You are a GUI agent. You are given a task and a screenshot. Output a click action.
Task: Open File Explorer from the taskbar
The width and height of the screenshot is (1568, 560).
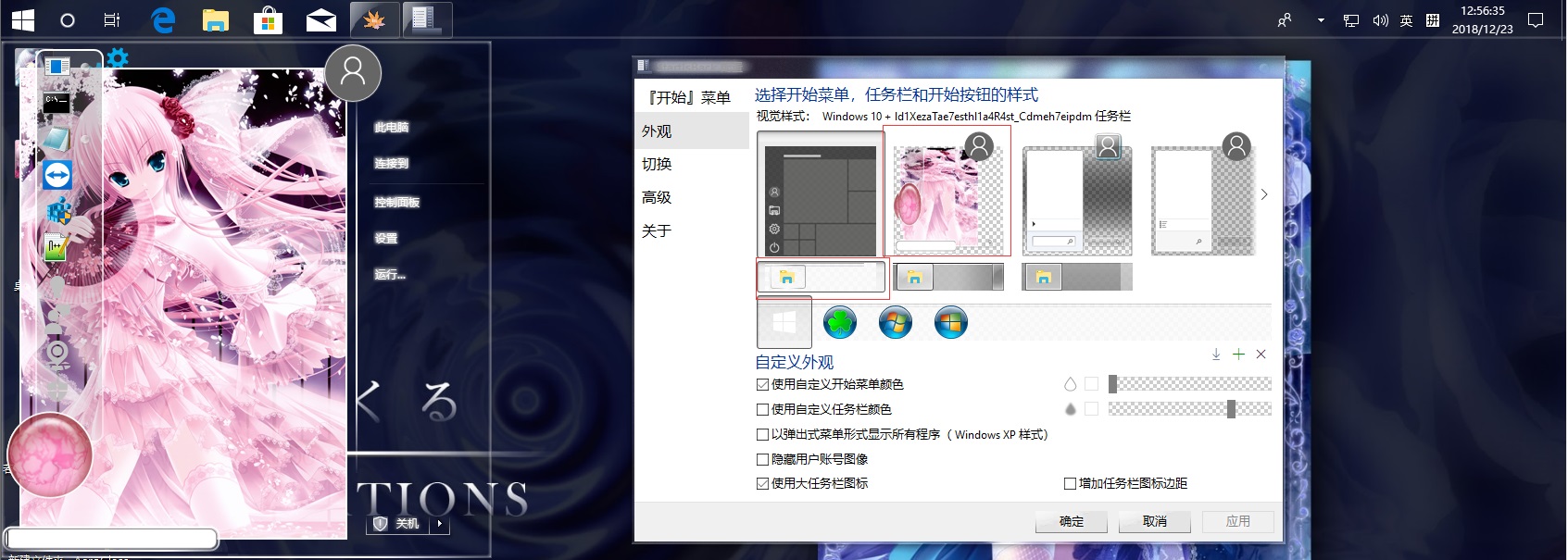pos(216,19)
